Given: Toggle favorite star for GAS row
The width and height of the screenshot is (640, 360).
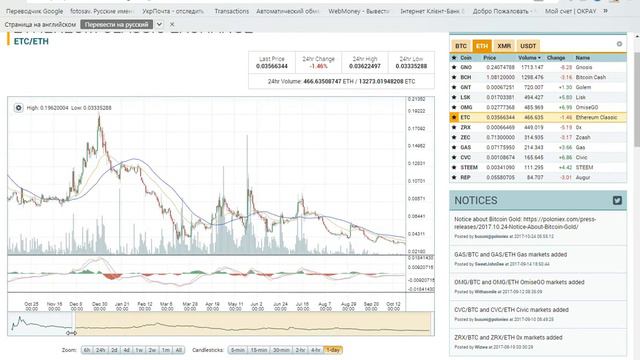Looking at the screenshot, I should coord(454,147).
